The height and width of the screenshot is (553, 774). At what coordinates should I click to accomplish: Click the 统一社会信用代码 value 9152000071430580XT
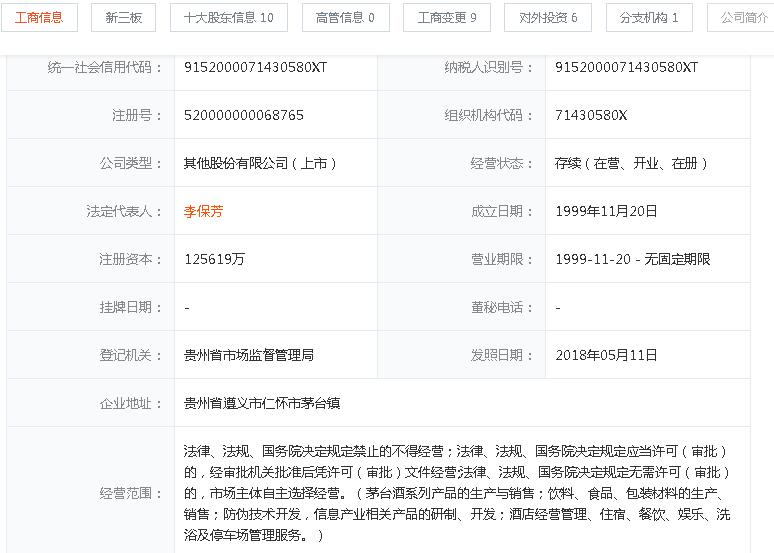(255, 67)
